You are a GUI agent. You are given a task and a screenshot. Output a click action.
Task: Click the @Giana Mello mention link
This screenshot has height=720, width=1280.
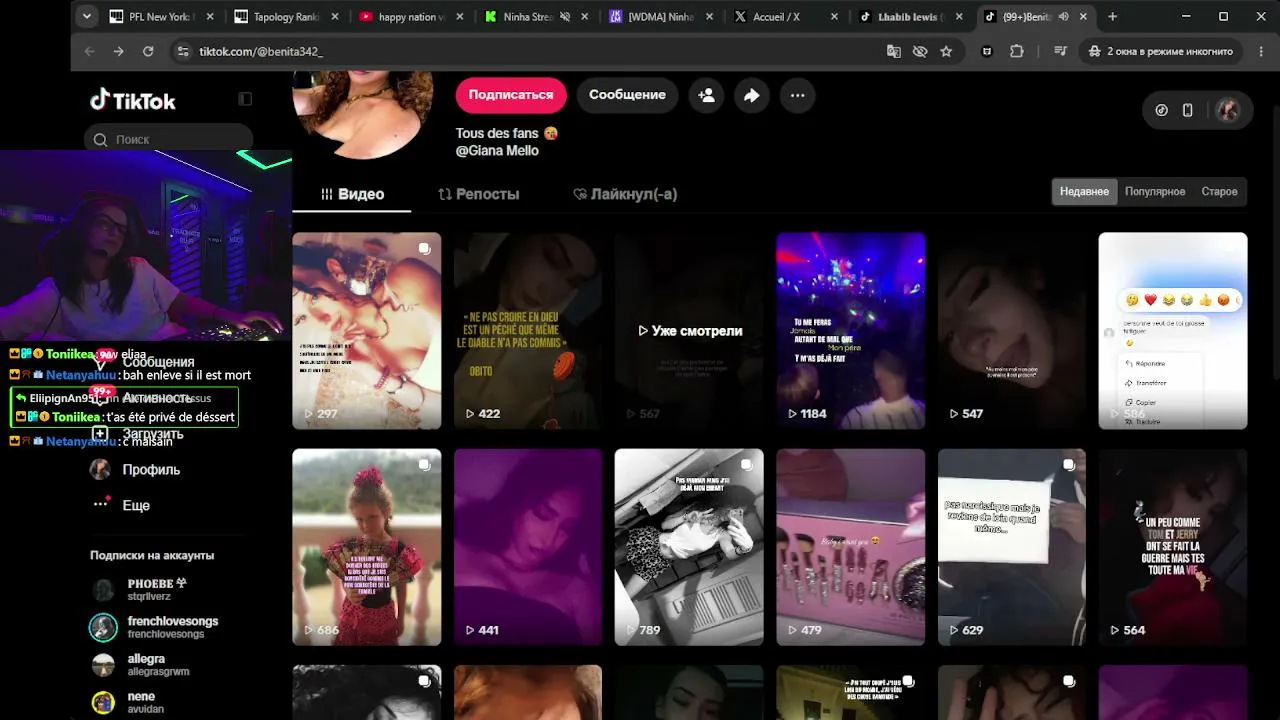pyautogui.click(x=497, y=151)
